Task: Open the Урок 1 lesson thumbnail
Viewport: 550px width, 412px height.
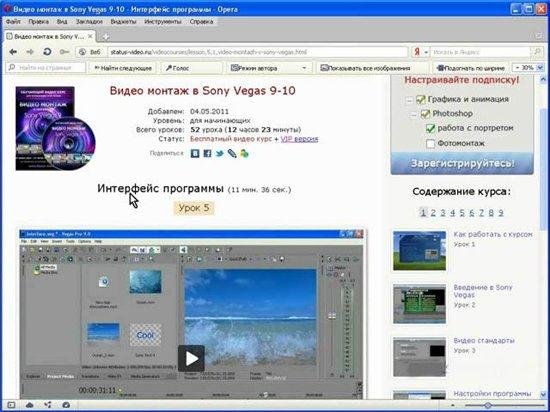Action: pyautogui.click(x=420, y=251)
